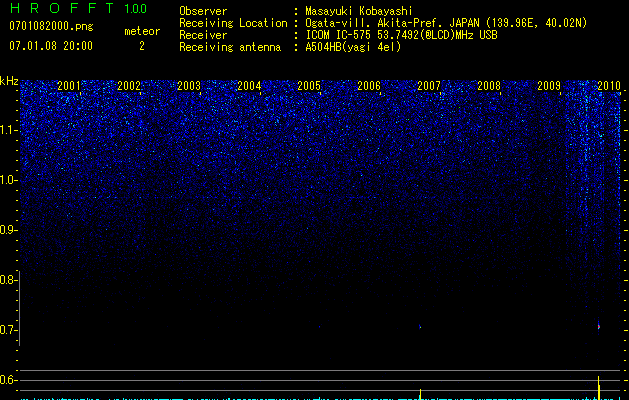
Task: Click the 0.6 kHz axis label
Action: click(x=7, y=380)
